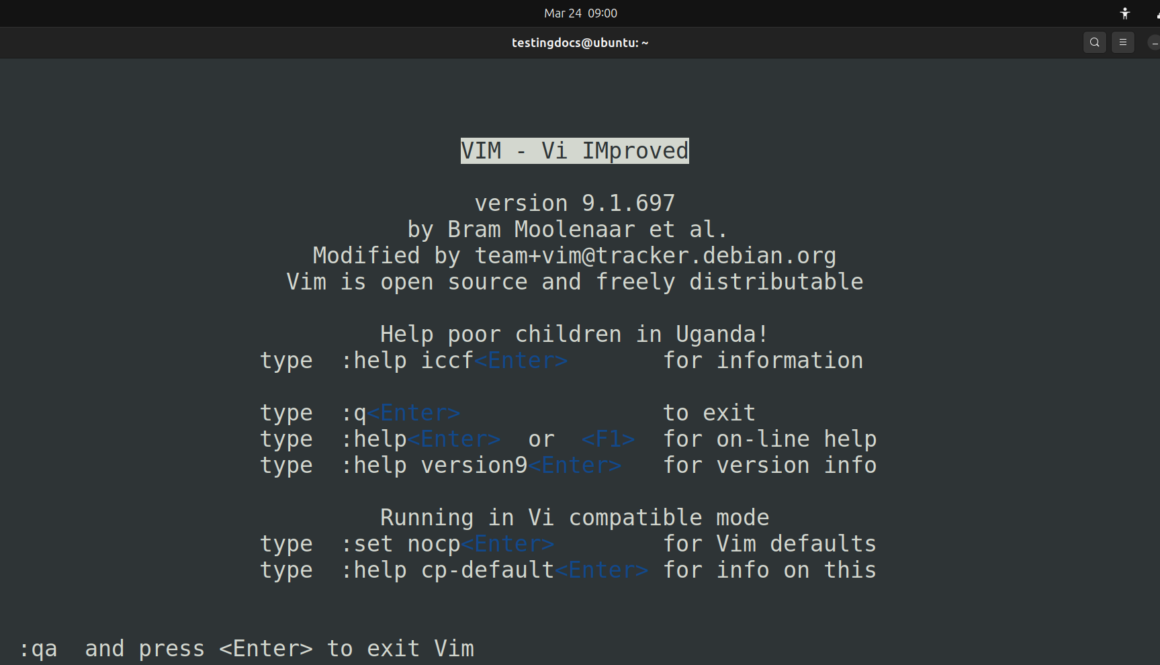
Task: Click the <F1> key hint
Action: click(x=608, y=439)
